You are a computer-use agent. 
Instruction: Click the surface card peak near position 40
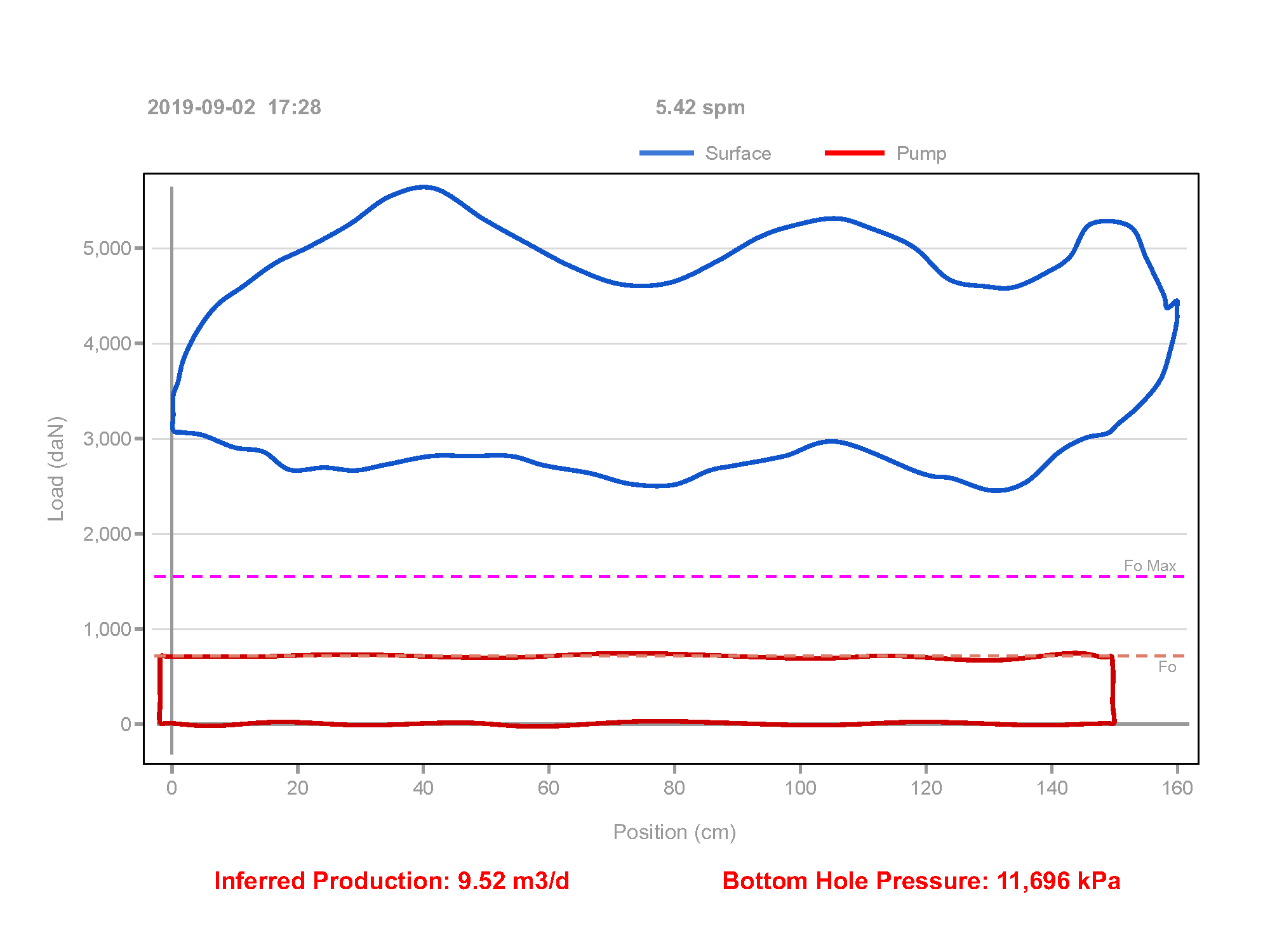424,187
